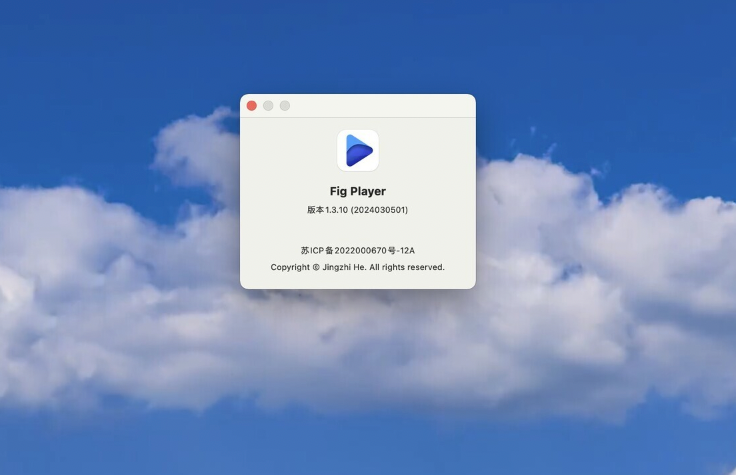Click the Copyright Jingzhi He text
The width and height of the screenshot is (736, 475).
358,267
